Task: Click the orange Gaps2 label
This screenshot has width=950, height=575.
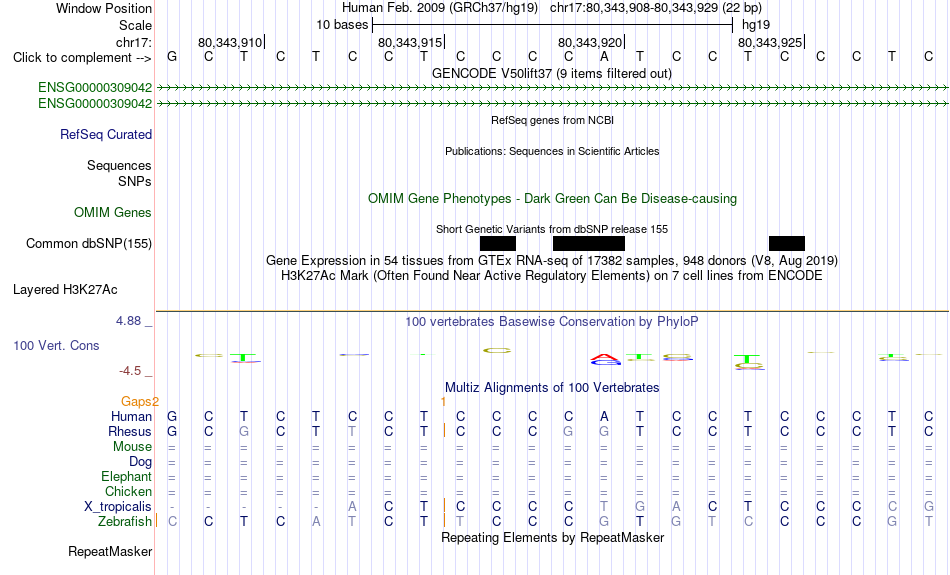Action: (139, 401)
